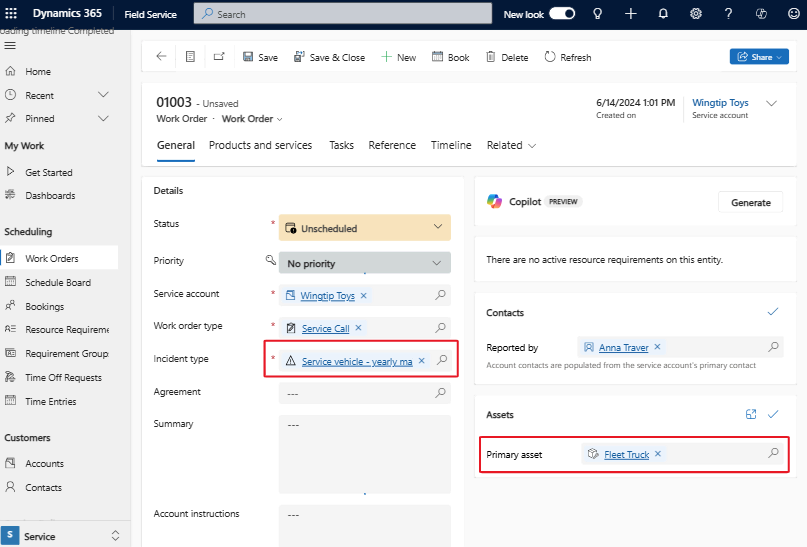The image size is (807, 547).
Task: Open the help question mark
Action: pyautogui.click(x=728, y=14)
